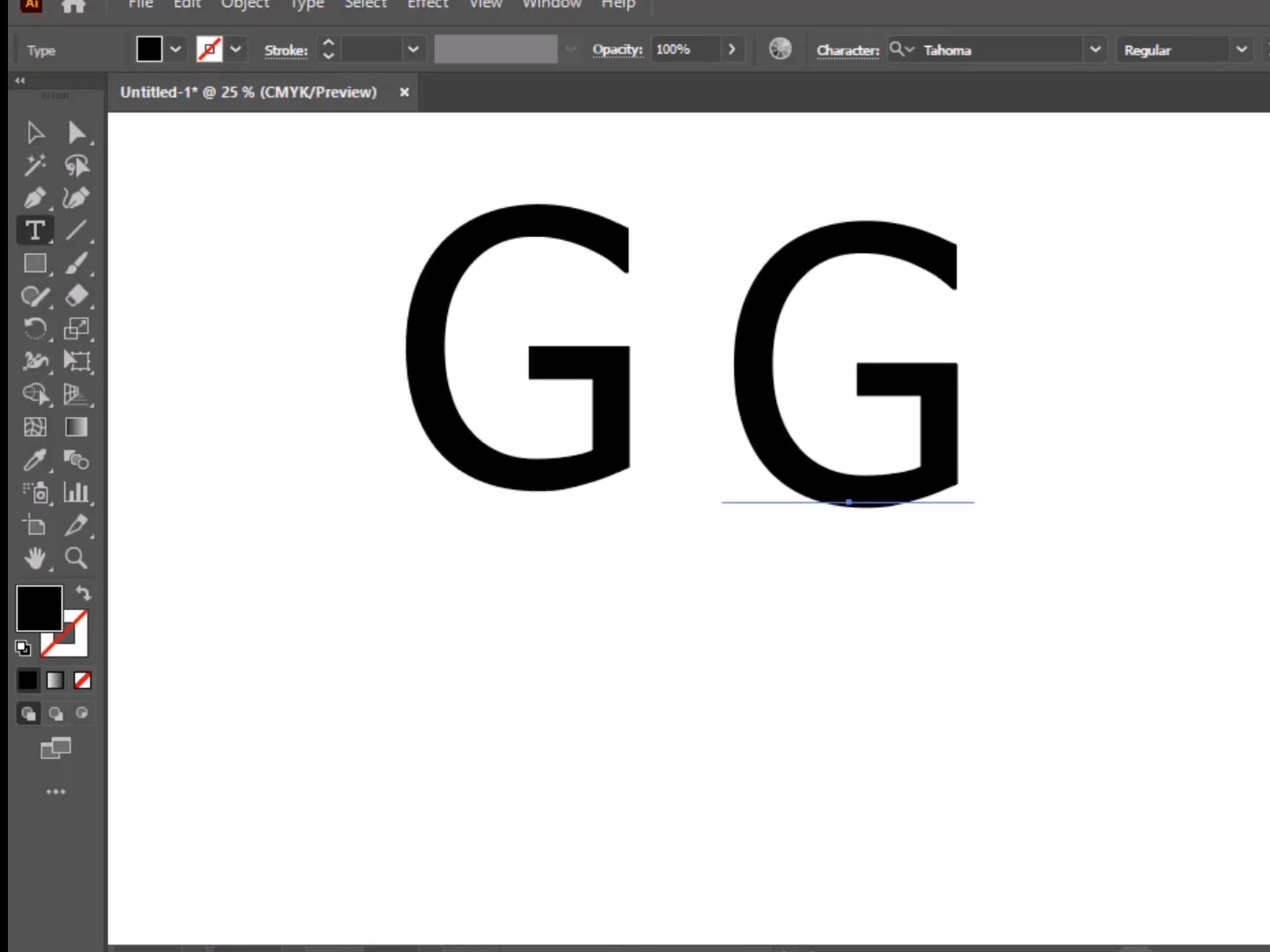Screen dimensions: 1270x952
Task: Select the Shaper tool
Action: click(x=35, y=296)
